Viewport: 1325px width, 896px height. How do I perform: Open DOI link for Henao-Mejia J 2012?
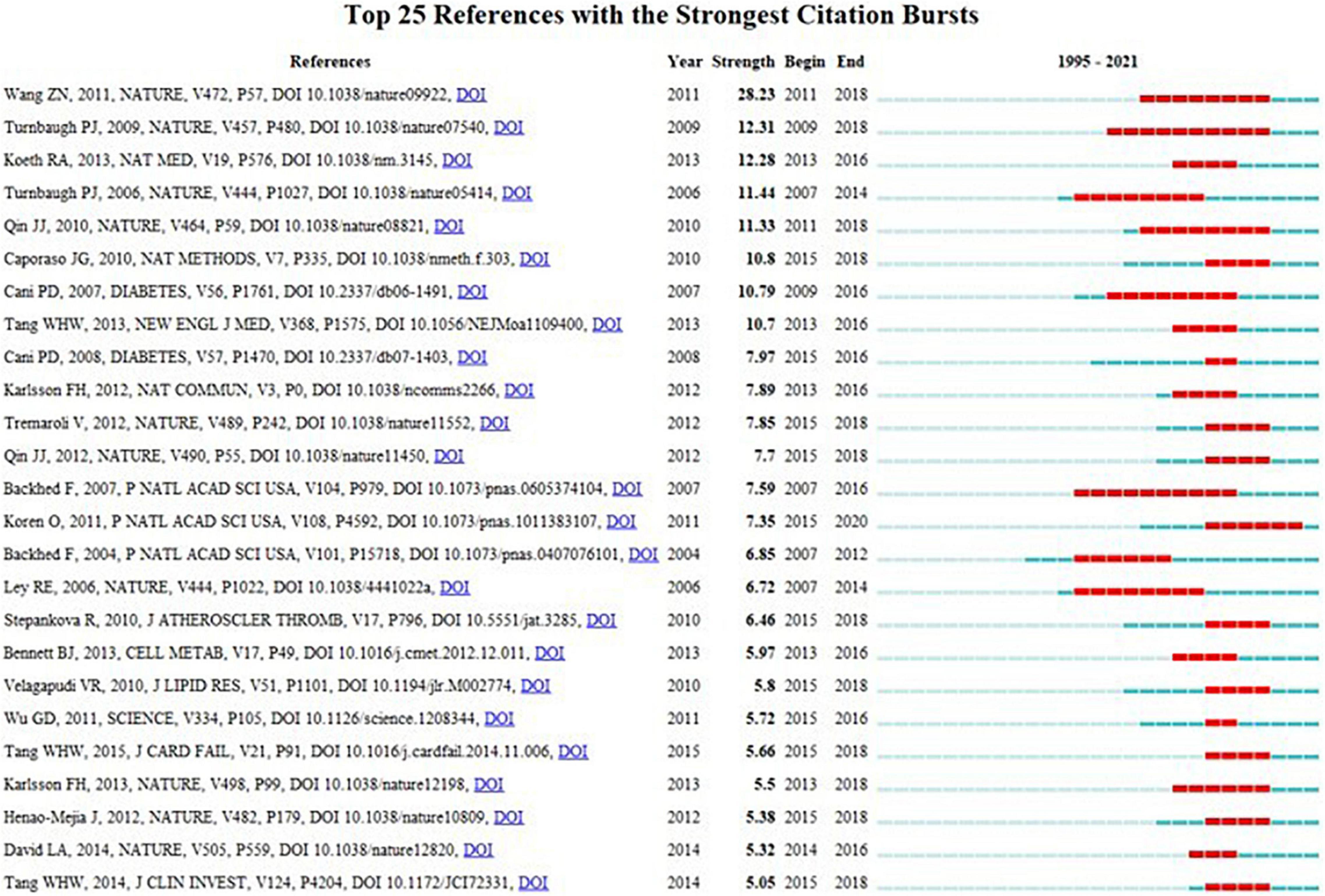click(508, 817)
